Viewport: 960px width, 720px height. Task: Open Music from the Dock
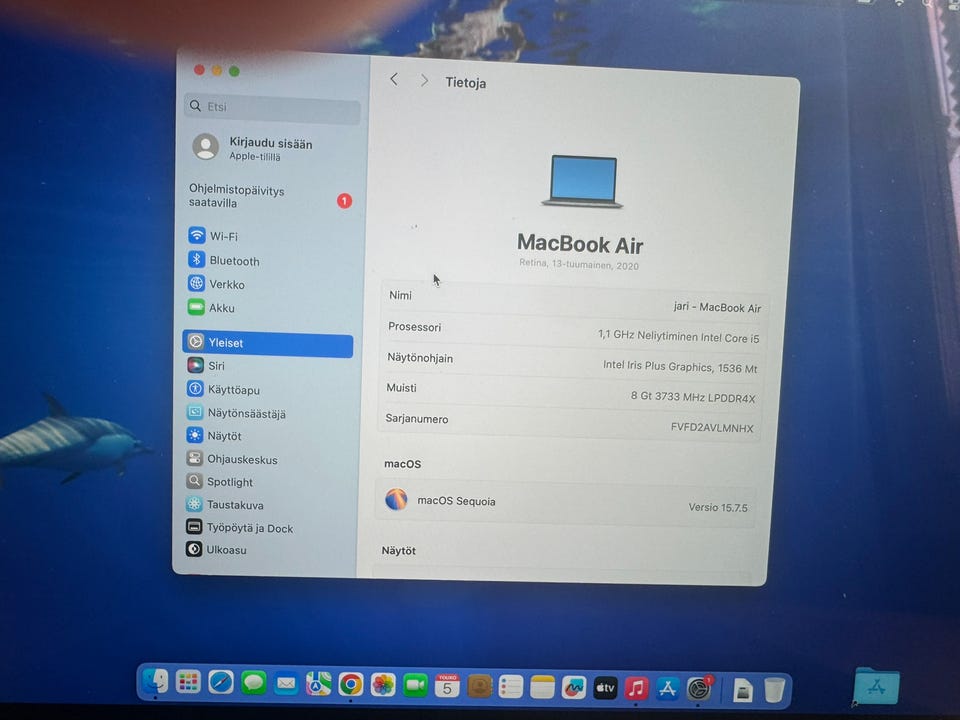(x=637, y=689)
